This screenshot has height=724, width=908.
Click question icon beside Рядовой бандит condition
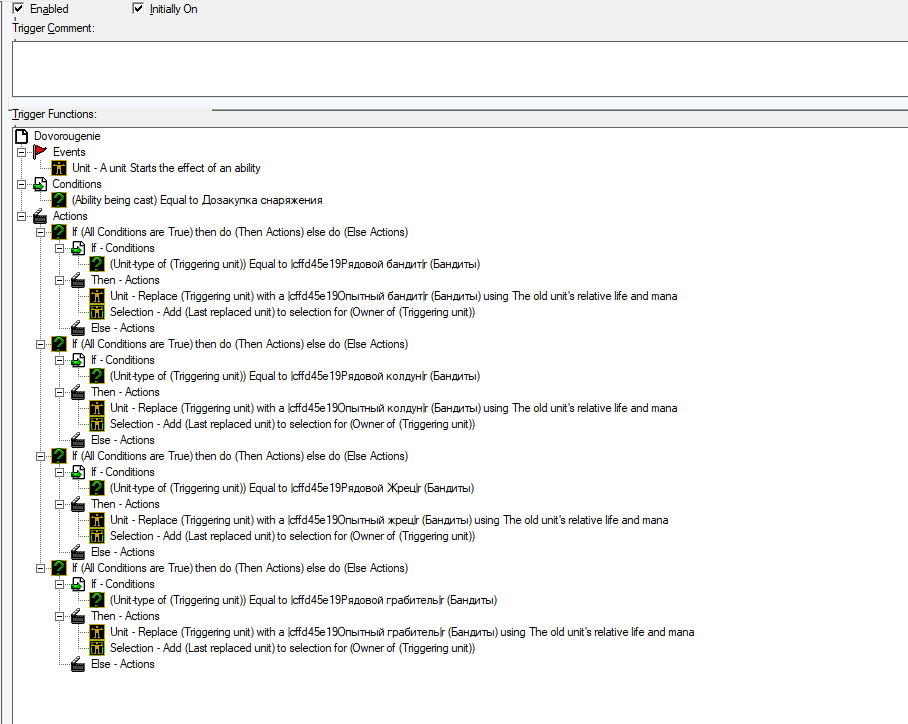click(x=97, y=264)
